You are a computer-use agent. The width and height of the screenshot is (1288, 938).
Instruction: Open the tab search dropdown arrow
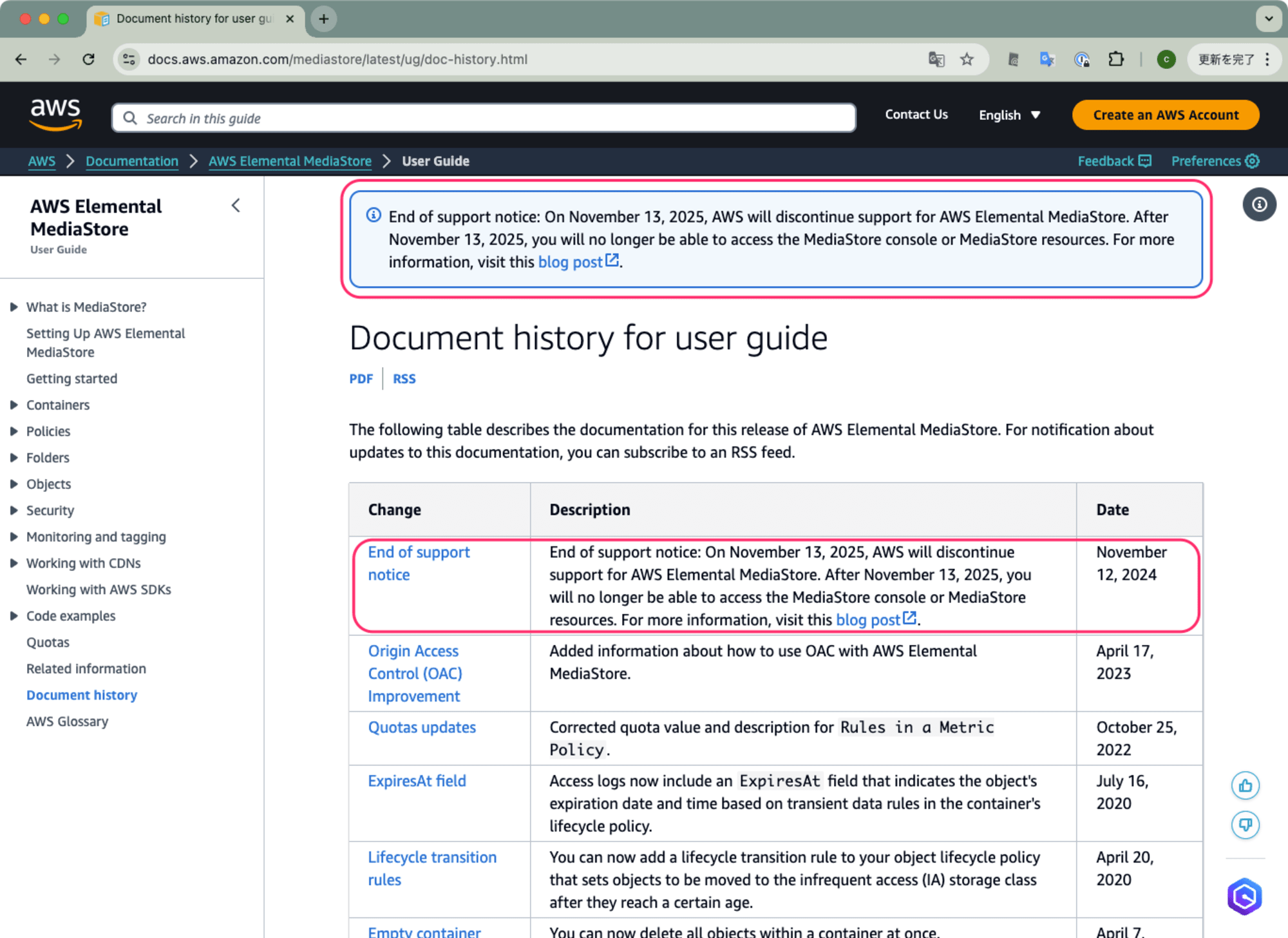click(x=1269, y=19)
